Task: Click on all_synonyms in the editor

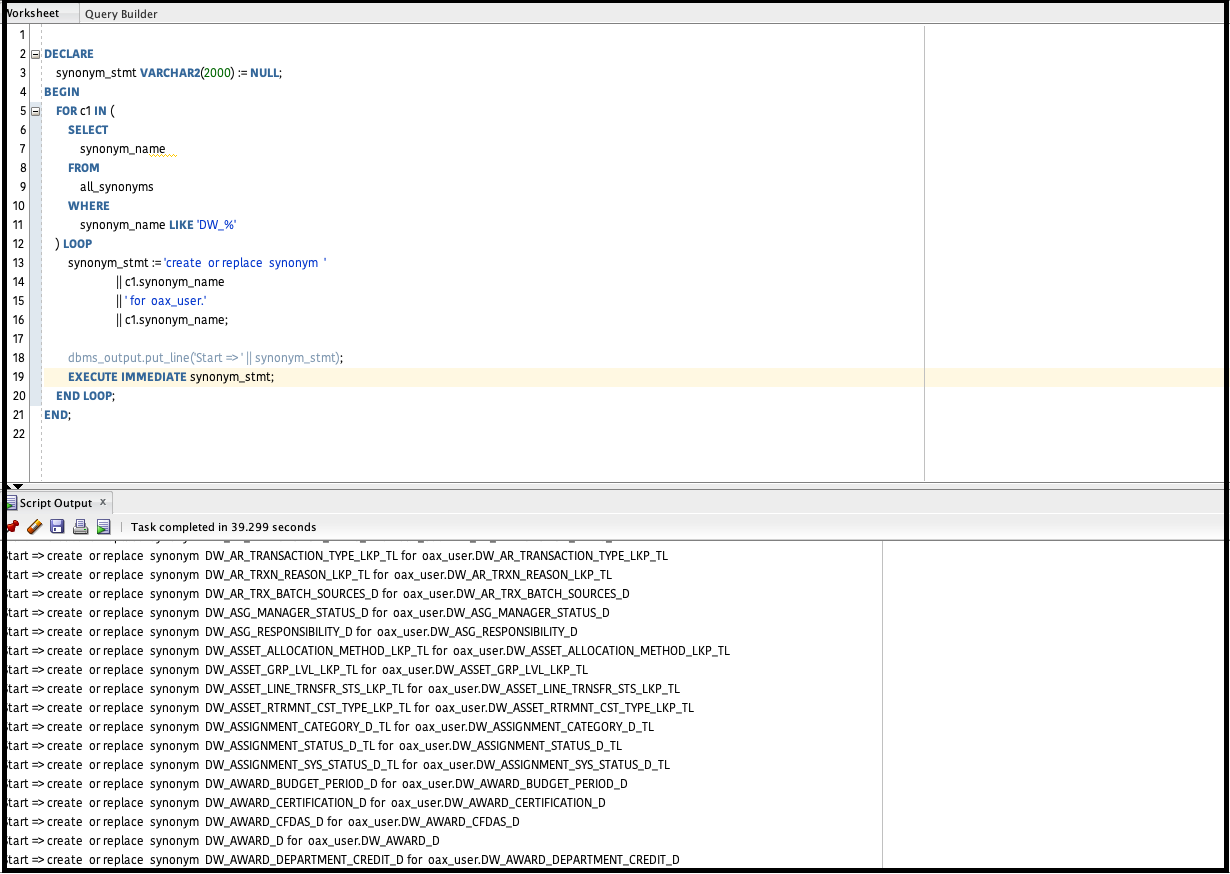Action: pos(116,187)
